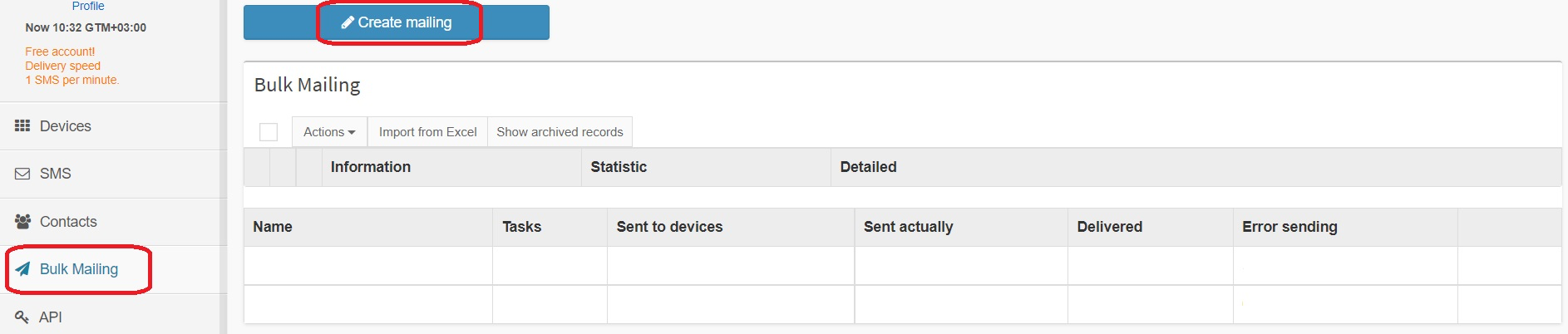1568x334 pixels.
Task: Select the Information column header
Action: pyautogui.click(x=371, y=167)
